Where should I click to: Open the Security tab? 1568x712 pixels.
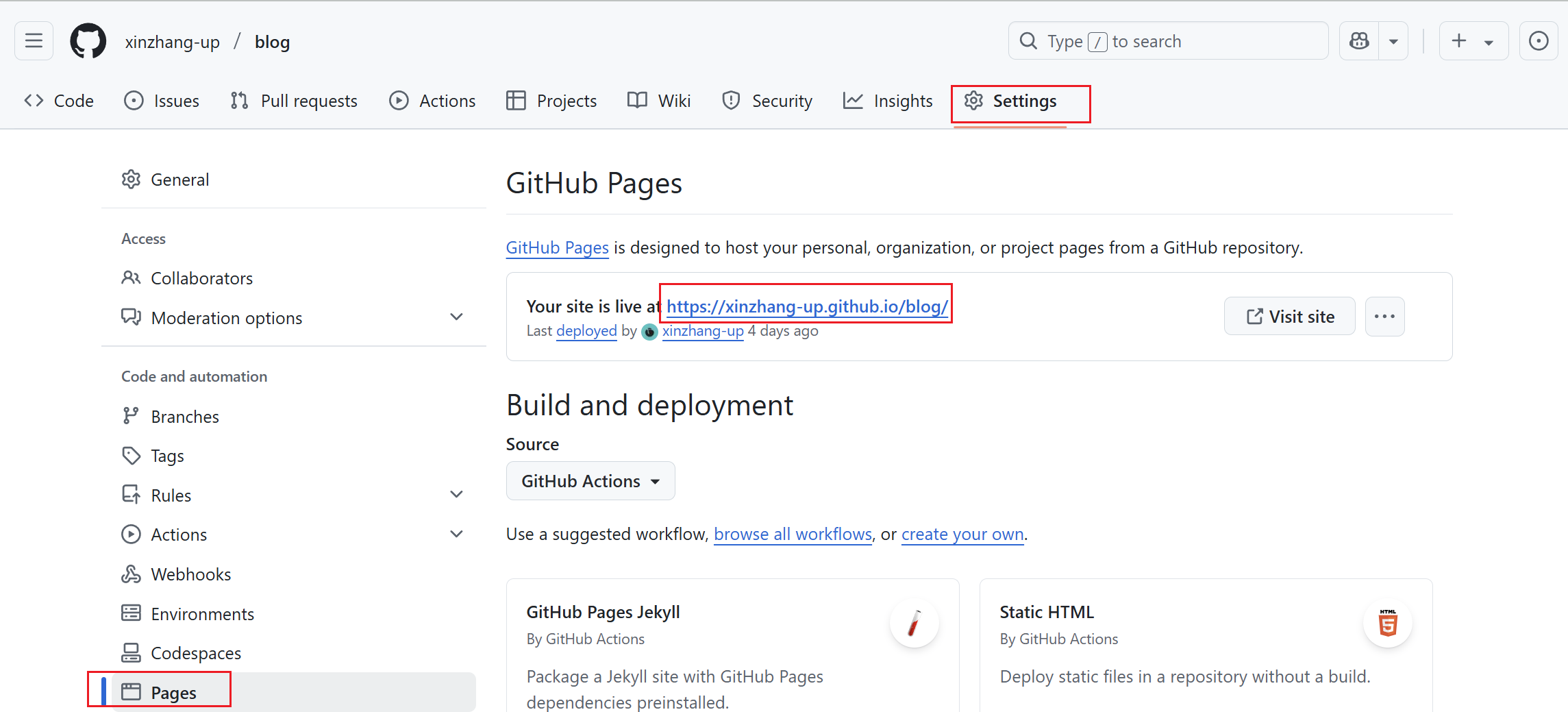[767, 101]
